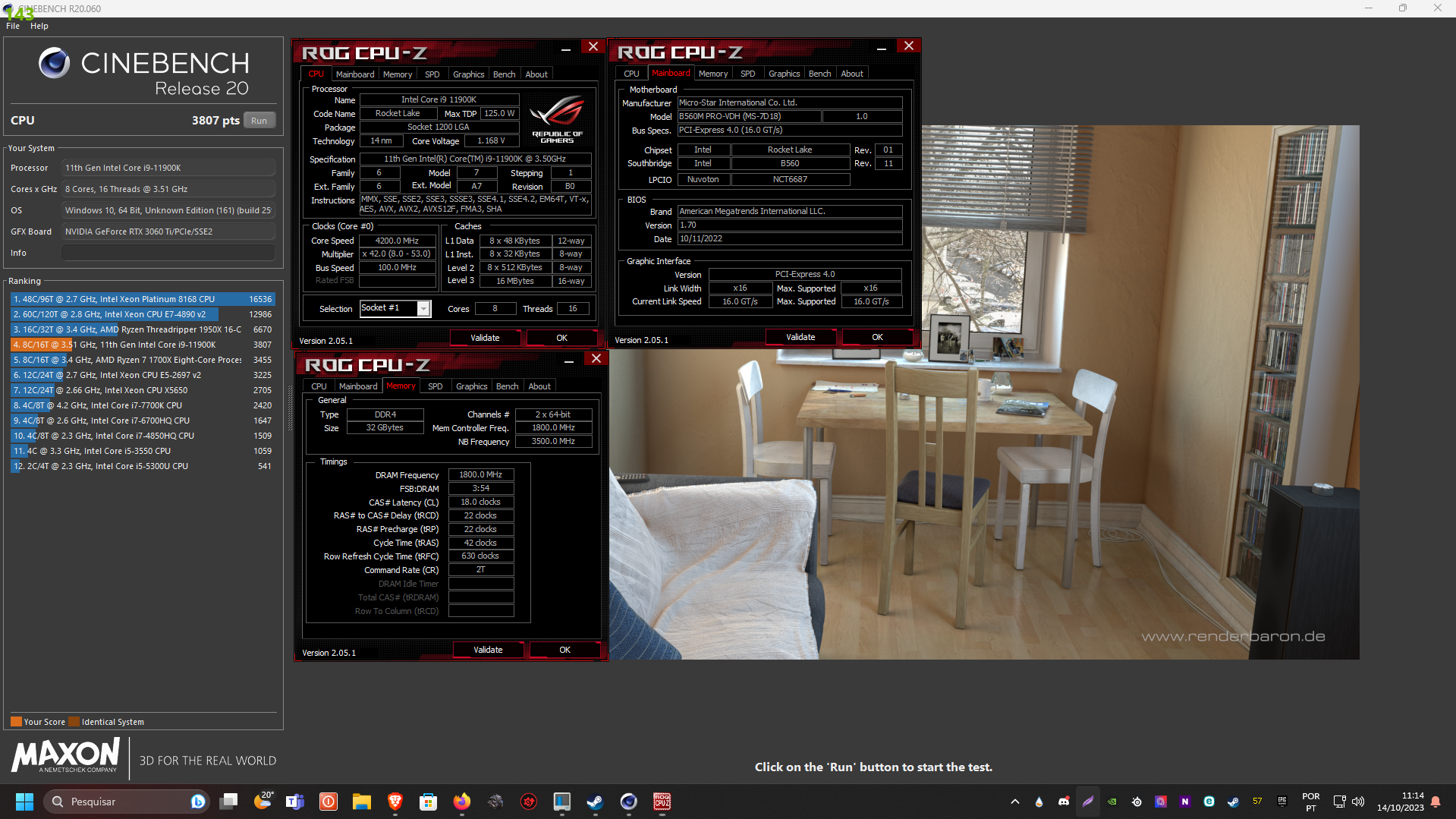The height and width of the screenshot is (819, 1456).
Task: Click the Pesquisar search box
Action: tap(125, 802)
